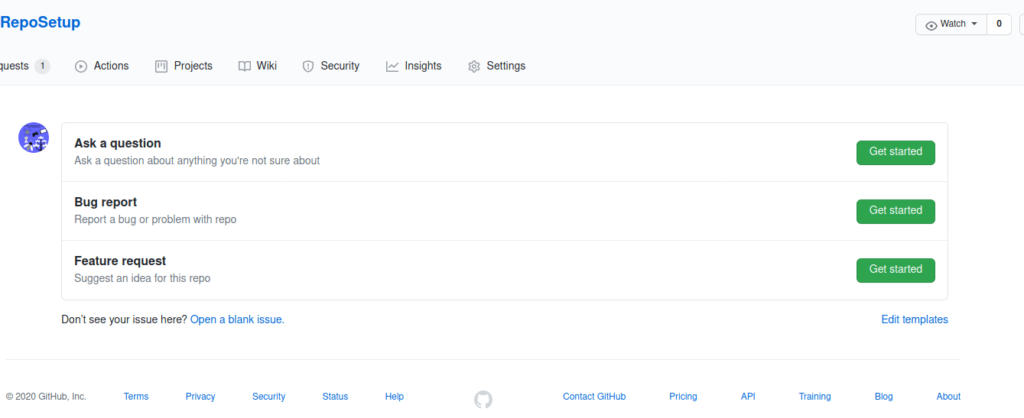Viewport: 1024px width, 418px height.
Task: Click the Actions play icon
Action: click(x=81, y=66)
